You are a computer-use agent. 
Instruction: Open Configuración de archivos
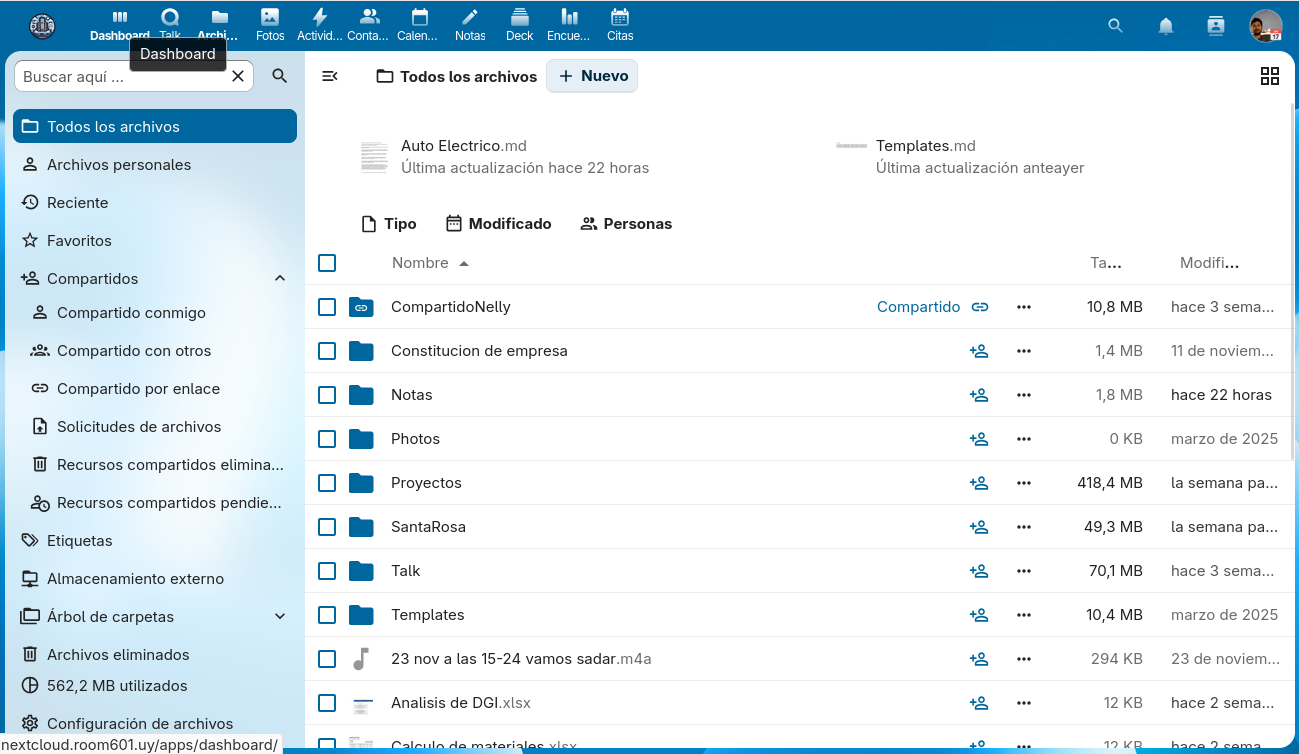(x=155, y=723)
